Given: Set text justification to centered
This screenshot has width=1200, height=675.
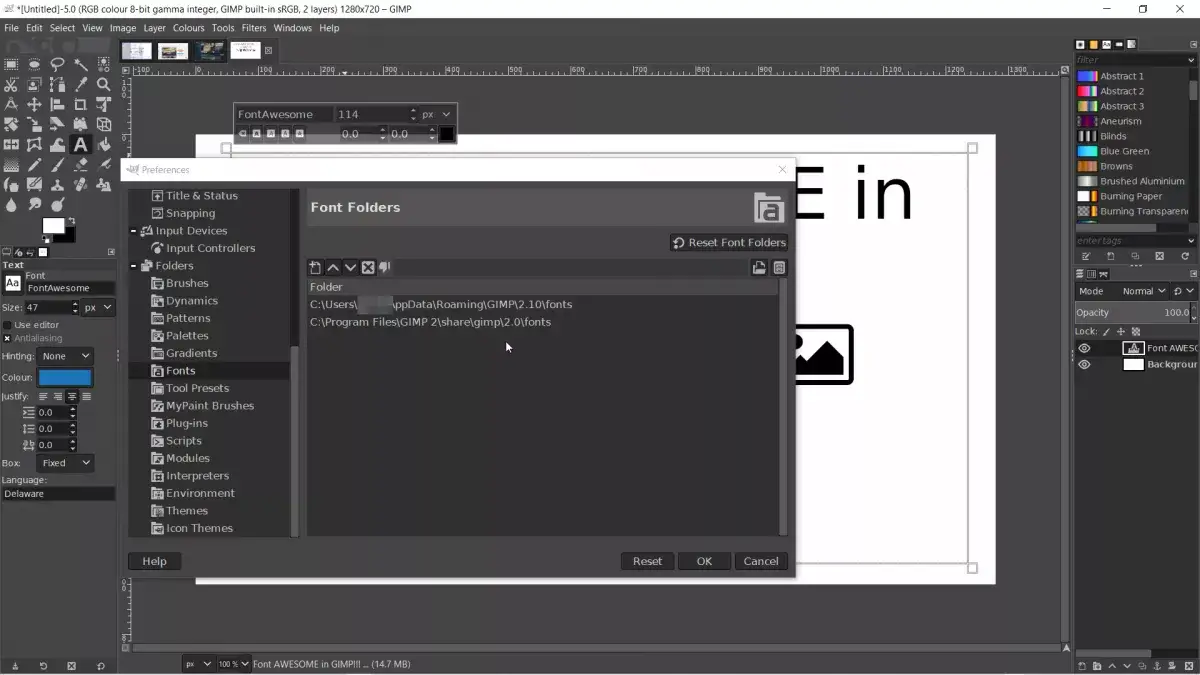Looking at the screenshot, I should click(72, 396).
